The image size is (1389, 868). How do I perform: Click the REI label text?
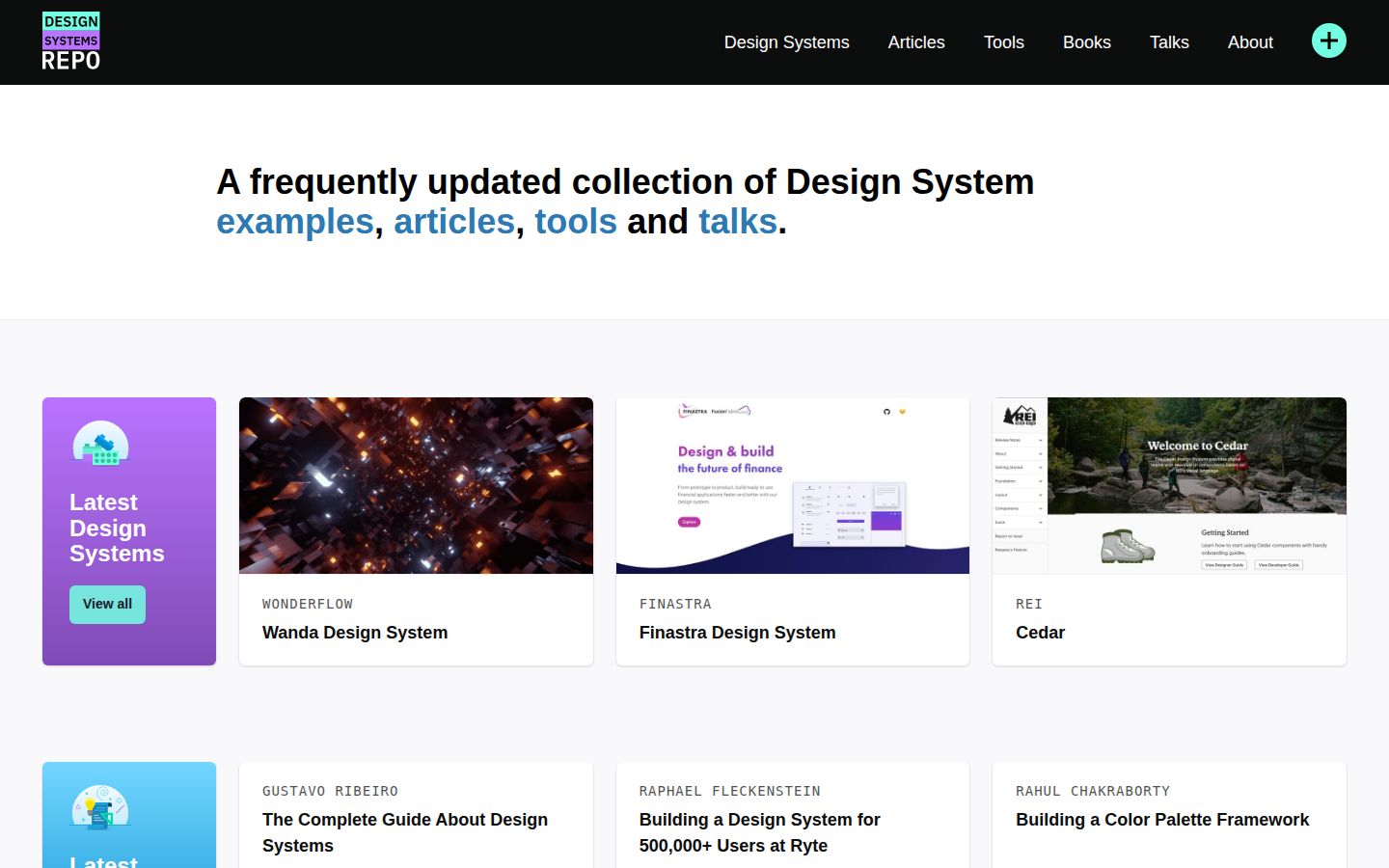(1029, 604)
